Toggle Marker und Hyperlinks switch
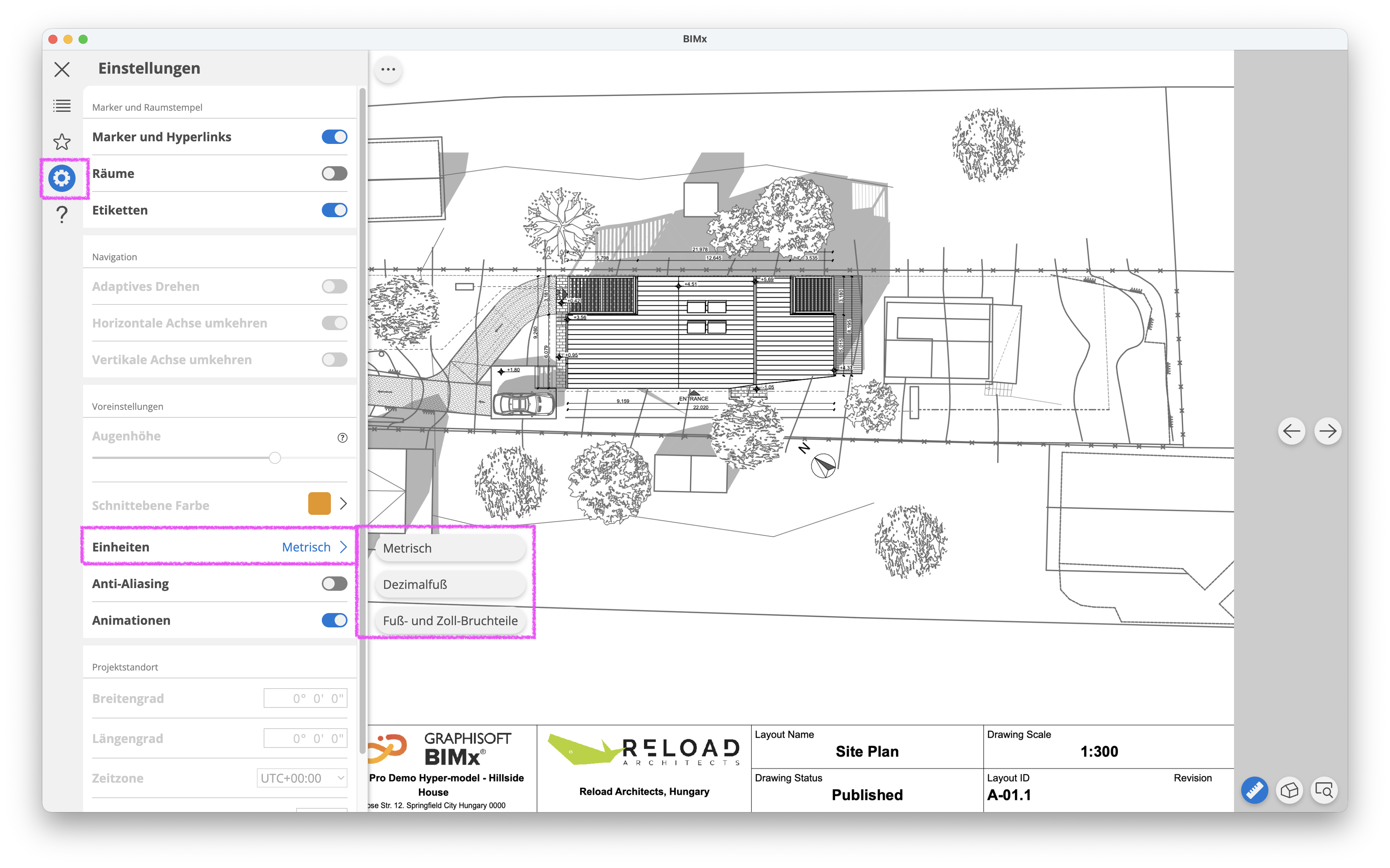The width and height of the screenshot is (1390, 868). point(335,137)
